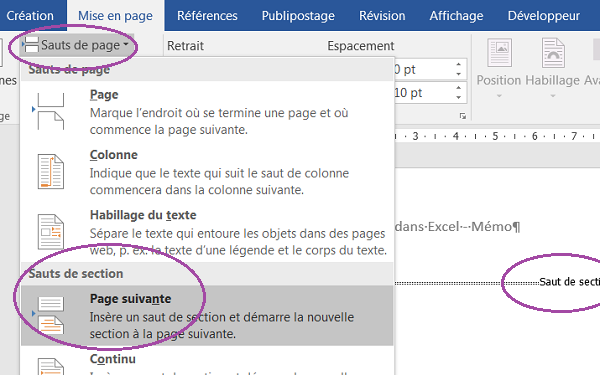The image size is (600, 375).
Task: Expand the Habillage dropdown arrow
Action: (553, 96)
